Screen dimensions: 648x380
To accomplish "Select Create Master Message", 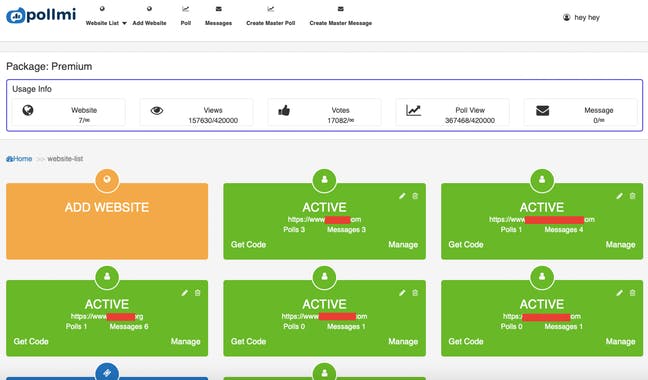I will (341, 23).
